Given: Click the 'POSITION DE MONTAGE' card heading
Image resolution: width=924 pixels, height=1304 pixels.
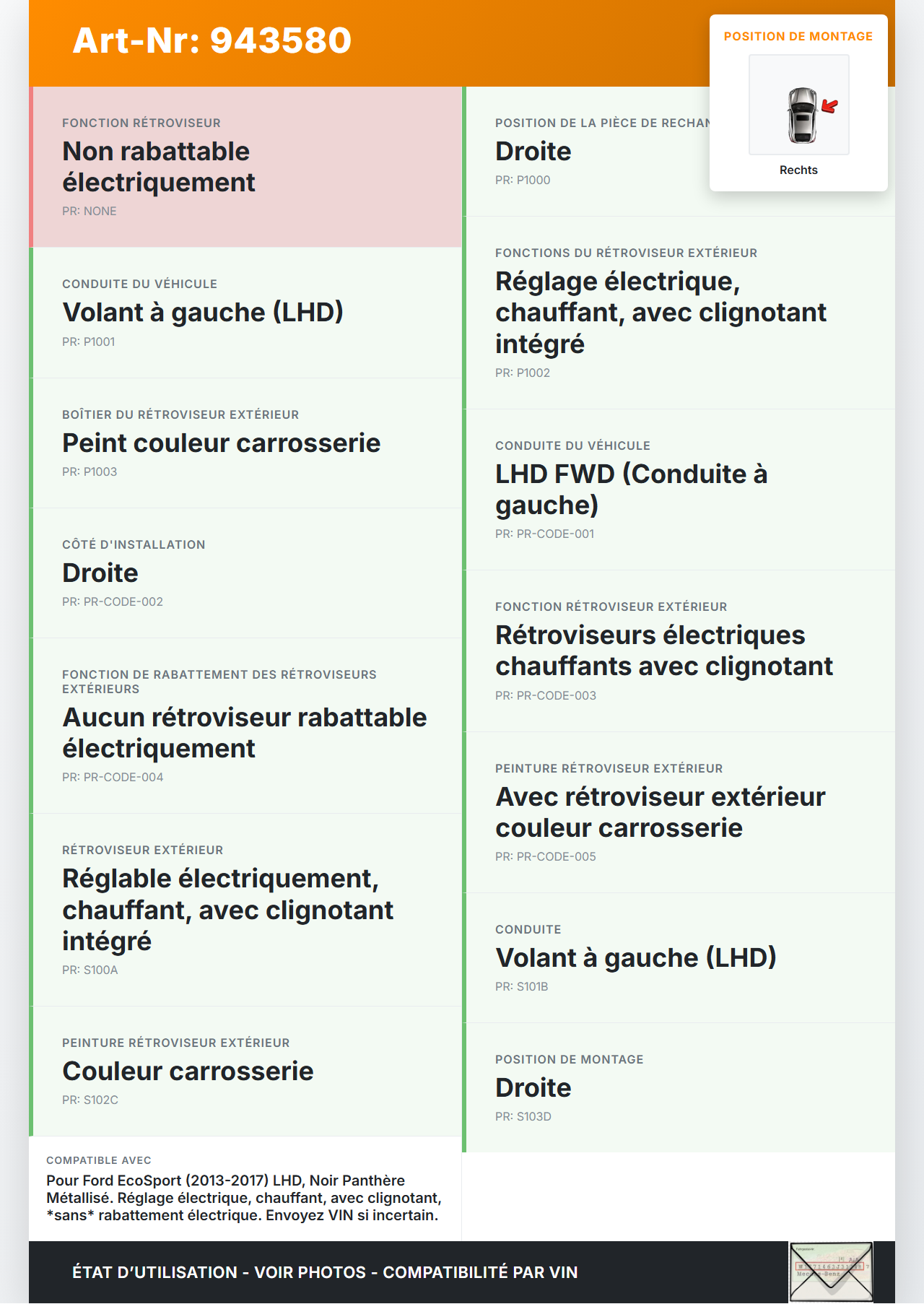Looking at the screenshot, I should pos(798,37).
